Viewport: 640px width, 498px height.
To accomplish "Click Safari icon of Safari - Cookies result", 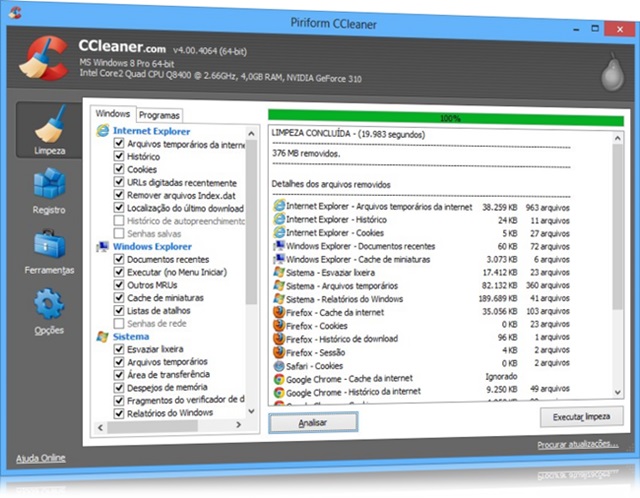I will click(279, 366).
